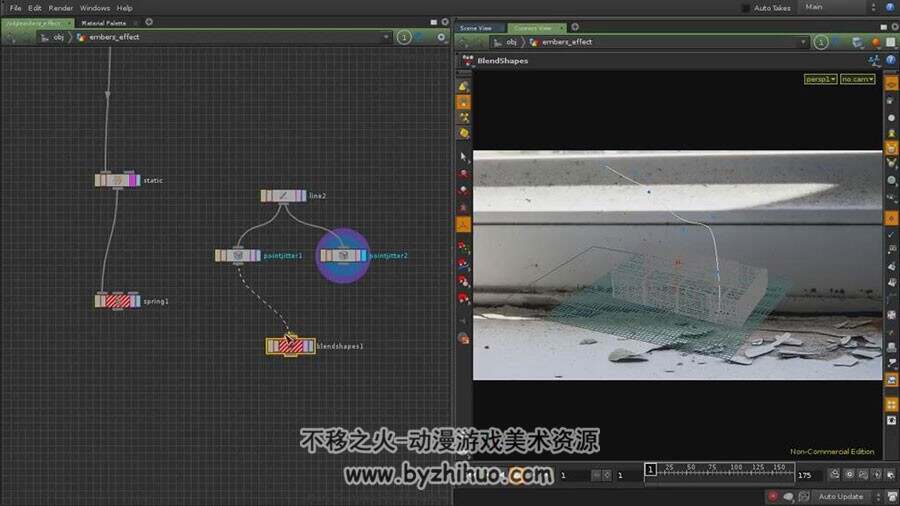This screenshot has width=900, height=506.
Task: Add a new tab beside Material Palette
Action: tap(149, 22)
